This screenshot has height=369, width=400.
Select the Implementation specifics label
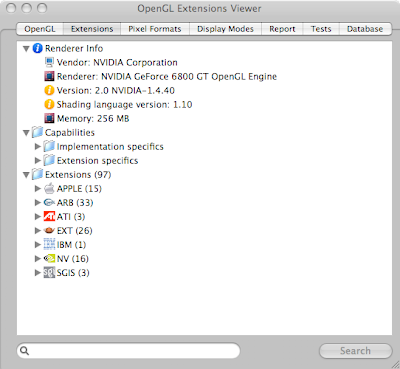[x=110, y=147]
